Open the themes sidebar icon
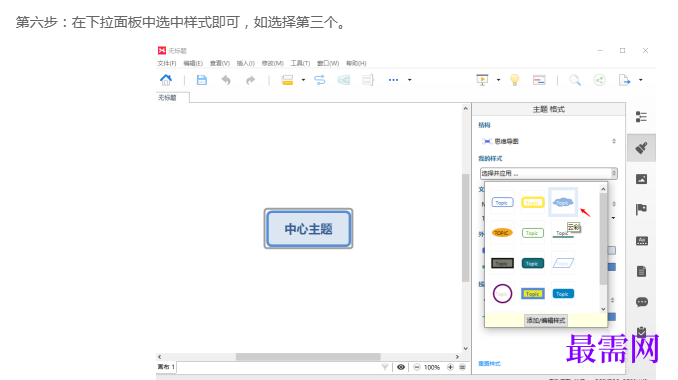This screenshot has width=678, height=380. tap(642, 241)
